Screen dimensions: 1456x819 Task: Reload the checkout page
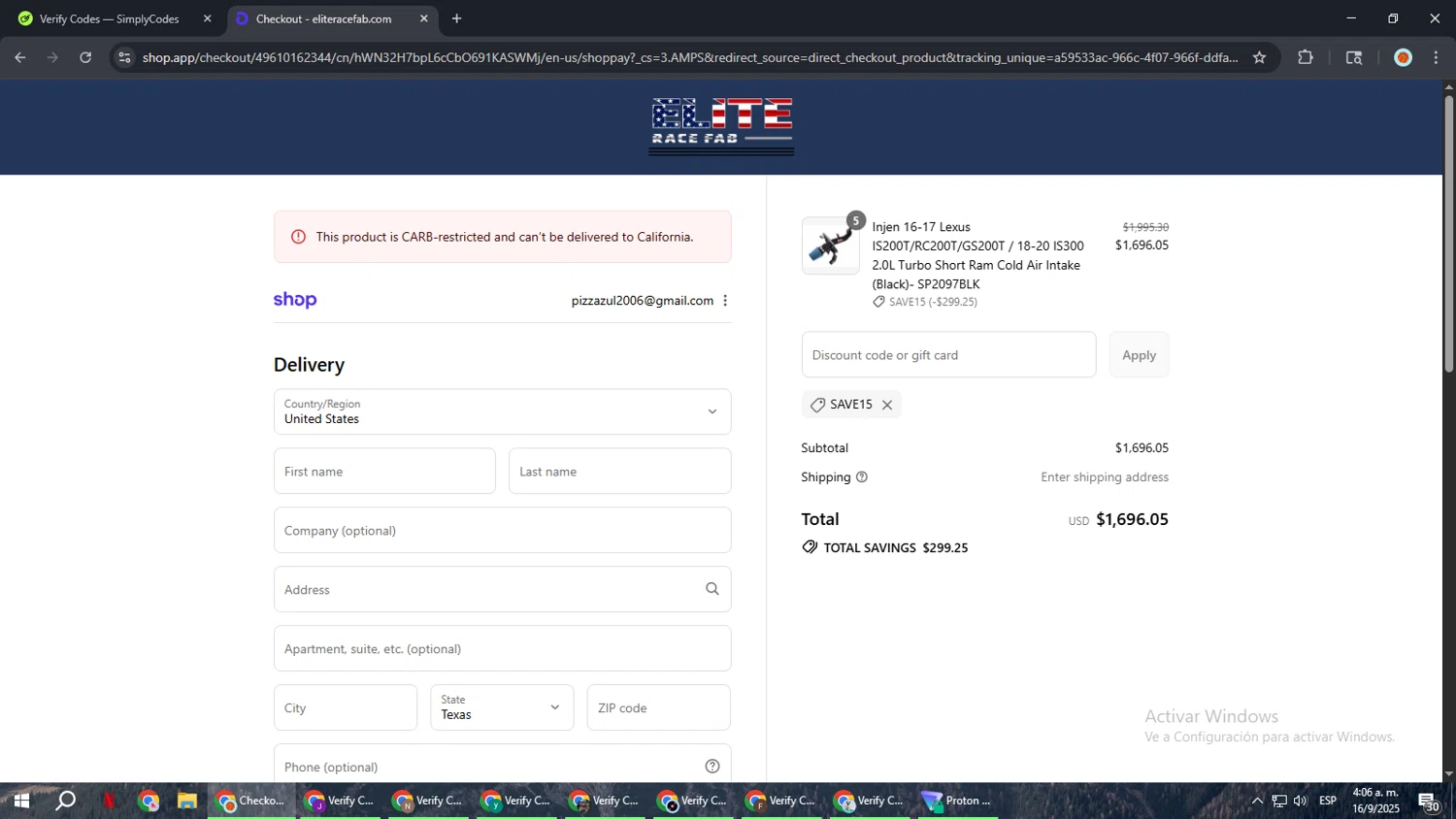85,57
